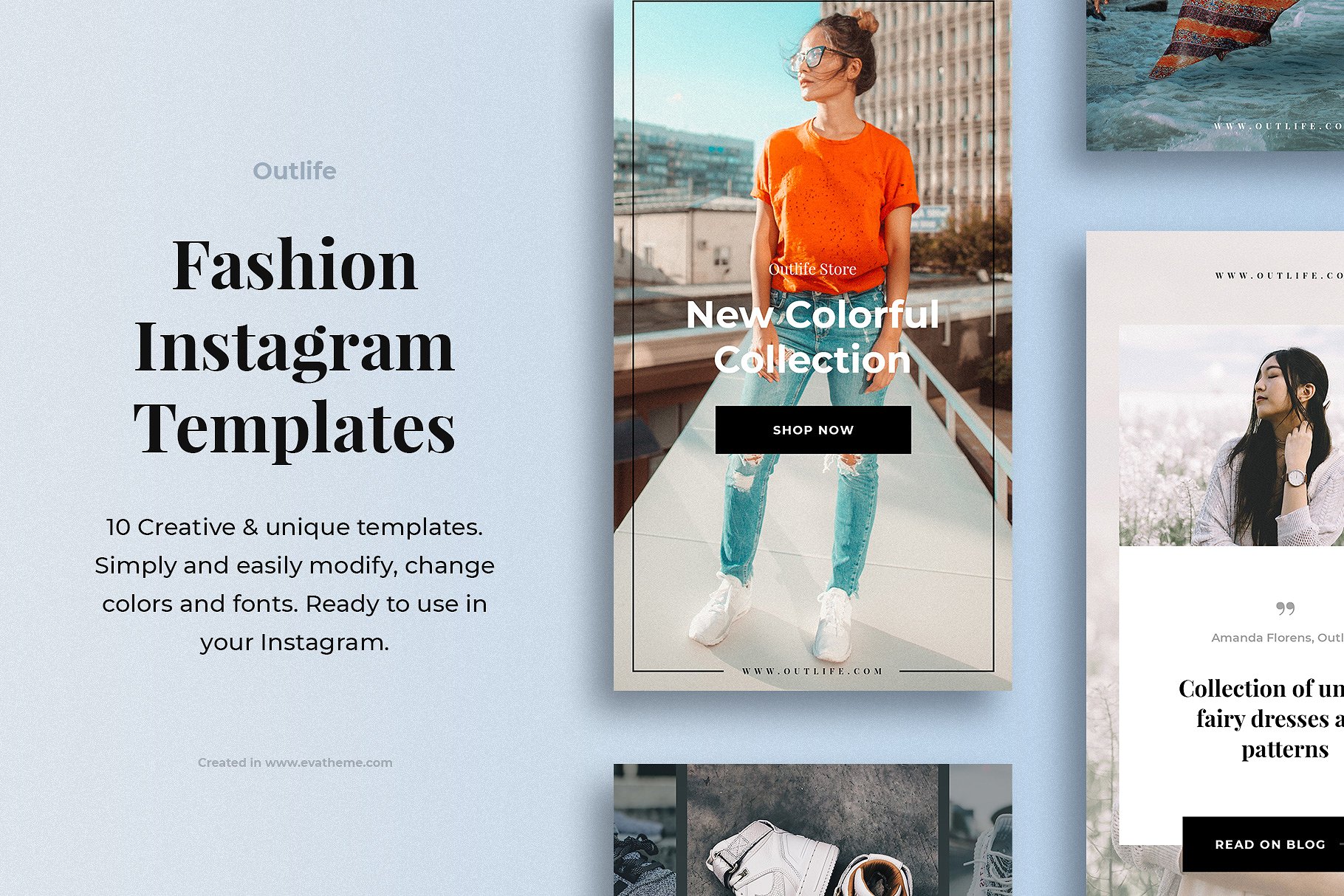Image resolution: width=1344 pixels, height=896 pixels.
Task: Click the wristwatch on the woman's arm
Action: pos(1295,479)
